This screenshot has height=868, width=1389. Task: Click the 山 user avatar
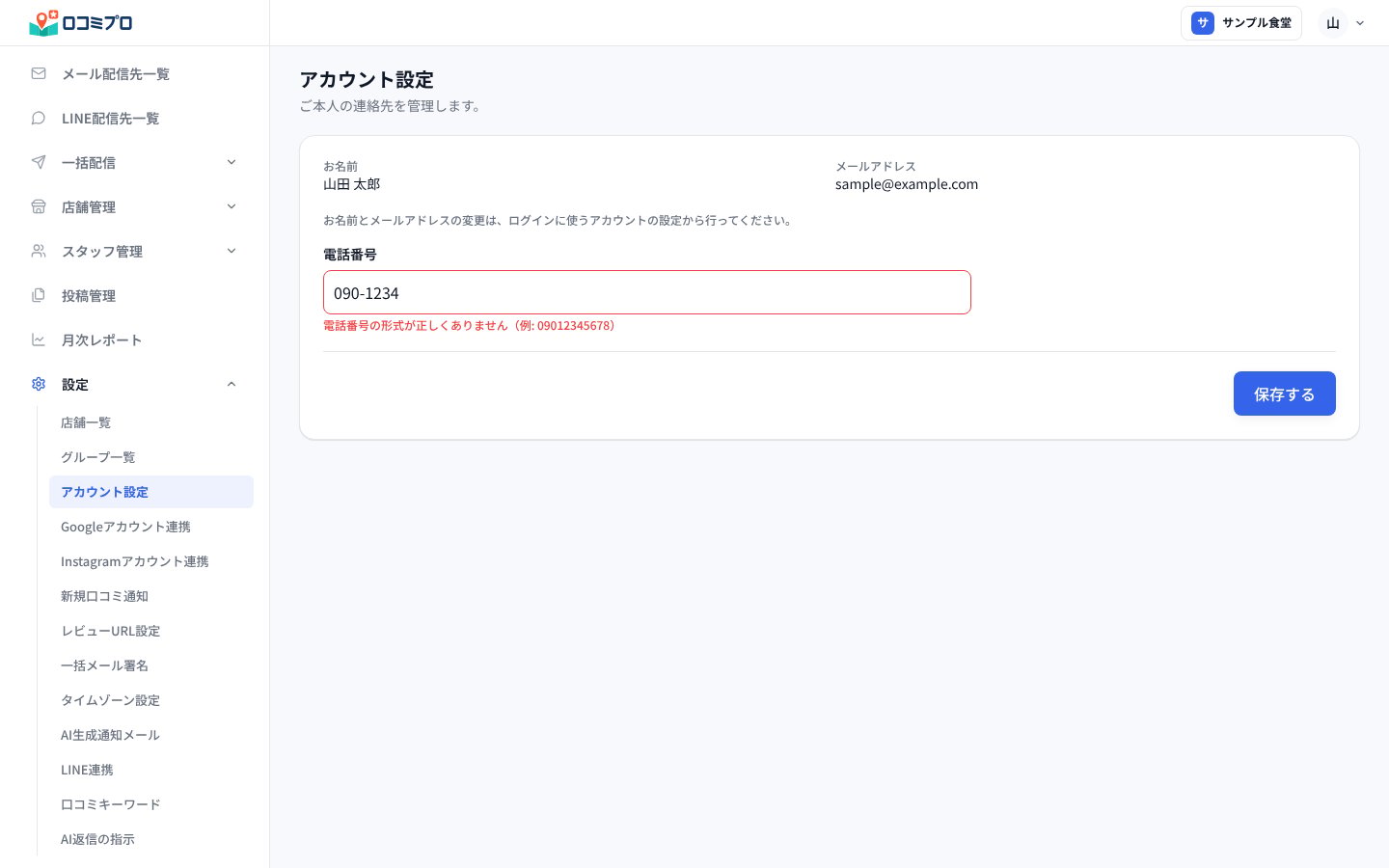point(1333,23)
